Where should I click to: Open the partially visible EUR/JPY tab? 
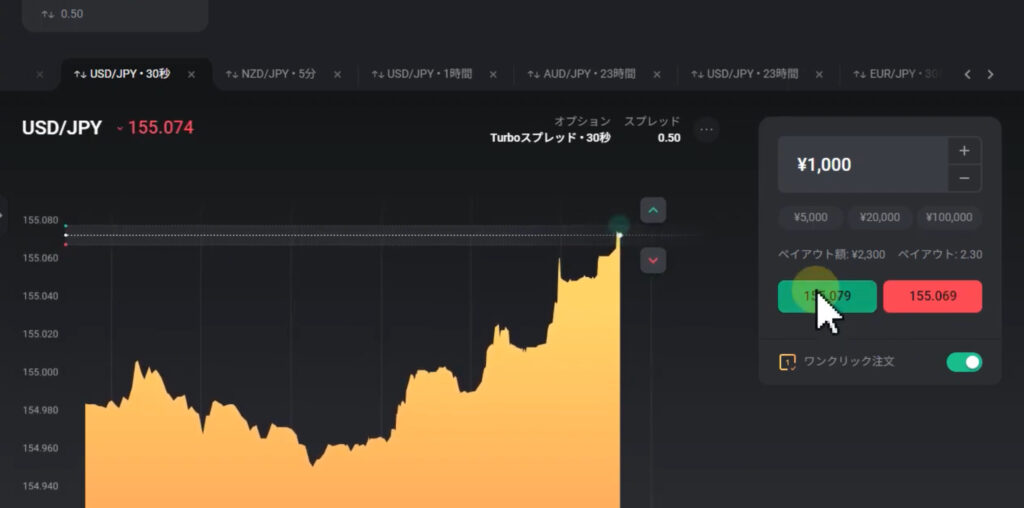(x=898, y=74)
